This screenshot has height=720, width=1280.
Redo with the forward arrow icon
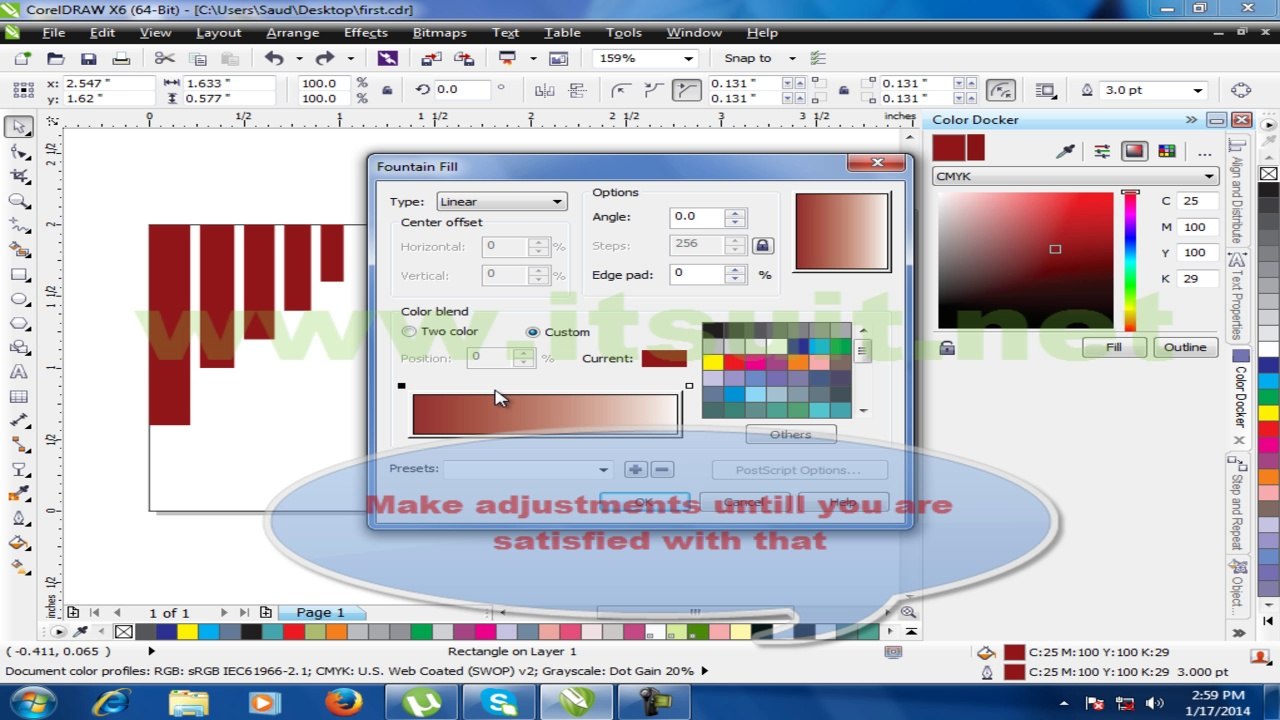point(325,59)
